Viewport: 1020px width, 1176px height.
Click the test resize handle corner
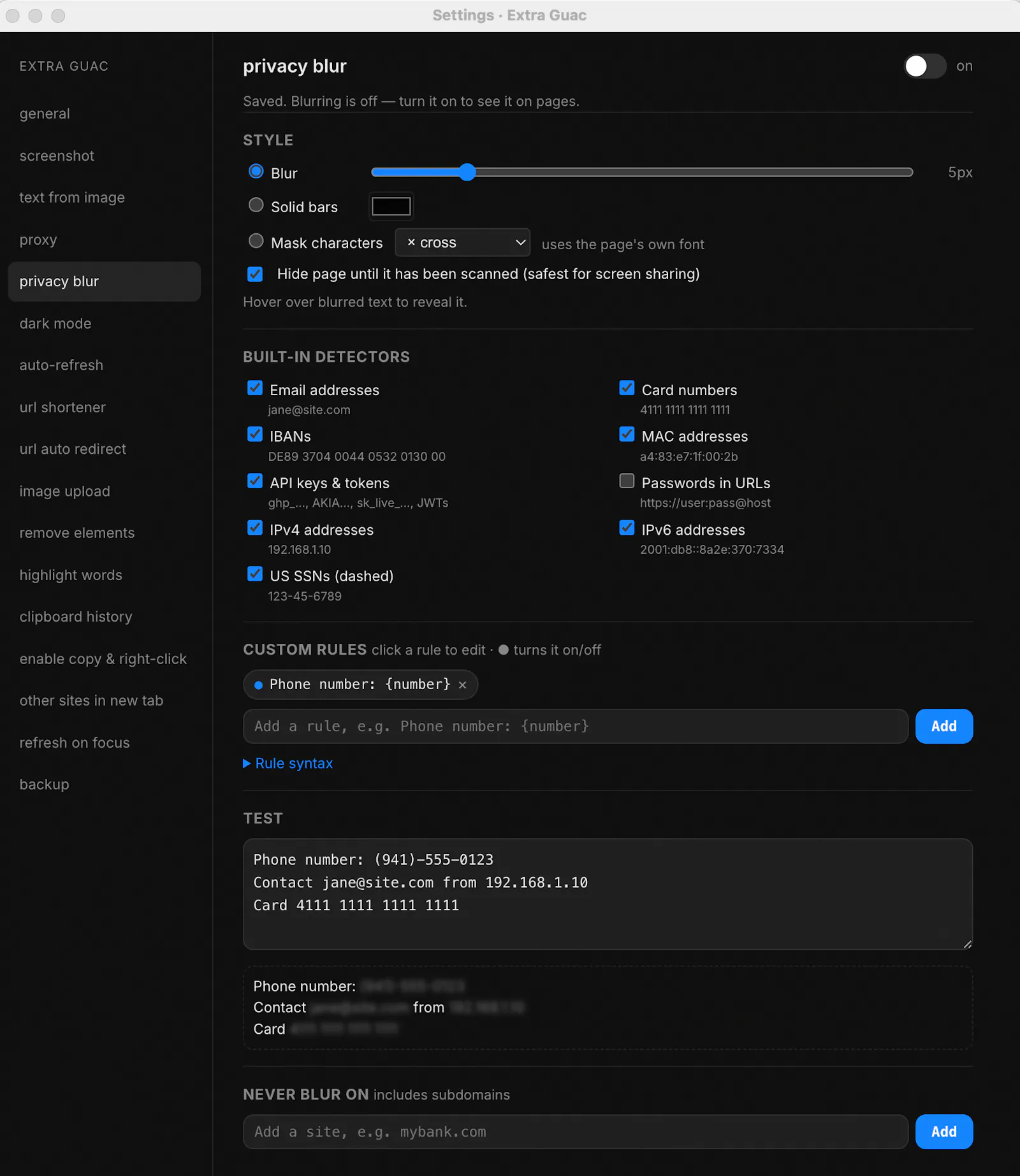[967, 944]
